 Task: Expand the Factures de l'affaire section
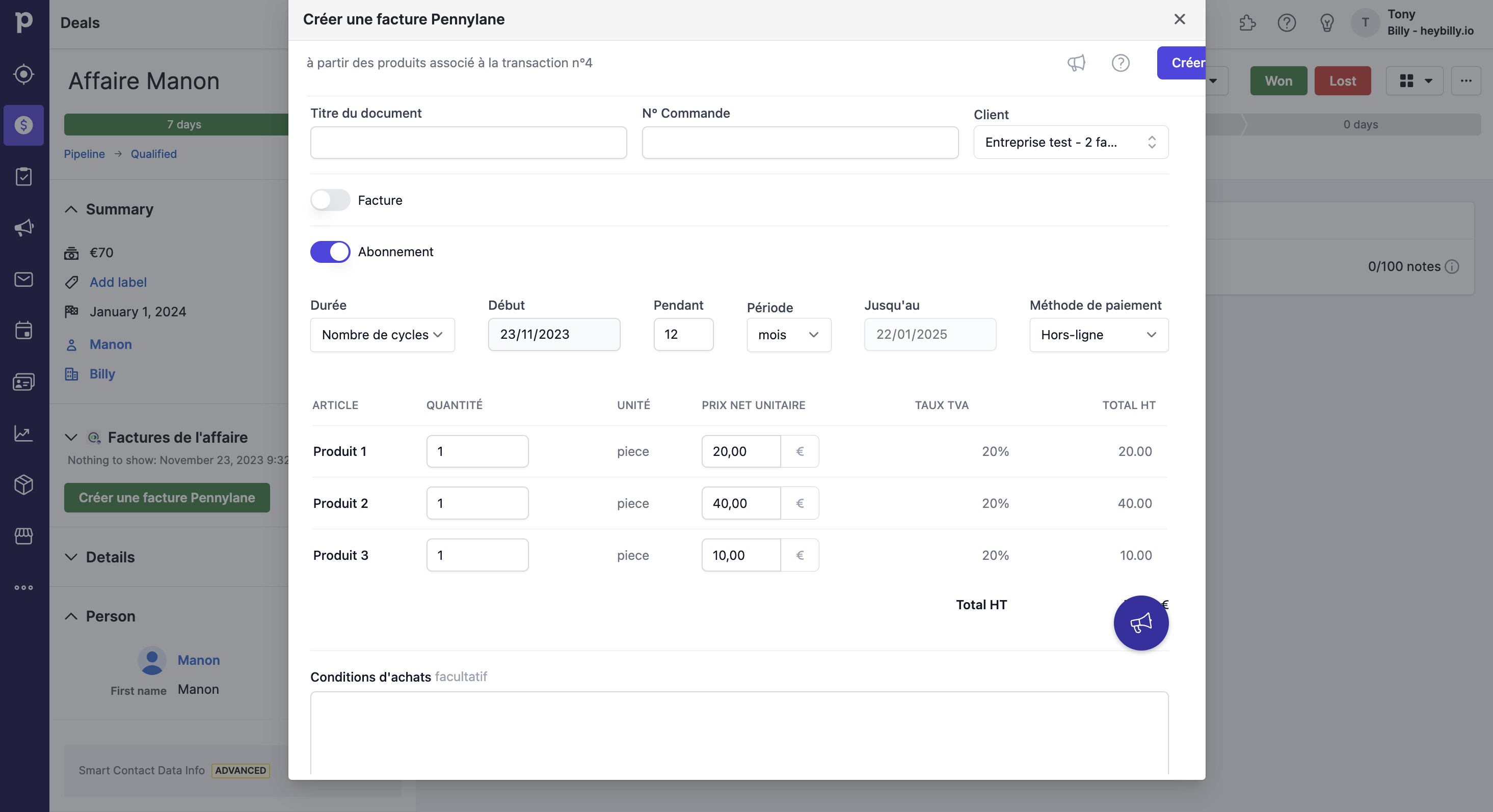[x=71, y=438]
